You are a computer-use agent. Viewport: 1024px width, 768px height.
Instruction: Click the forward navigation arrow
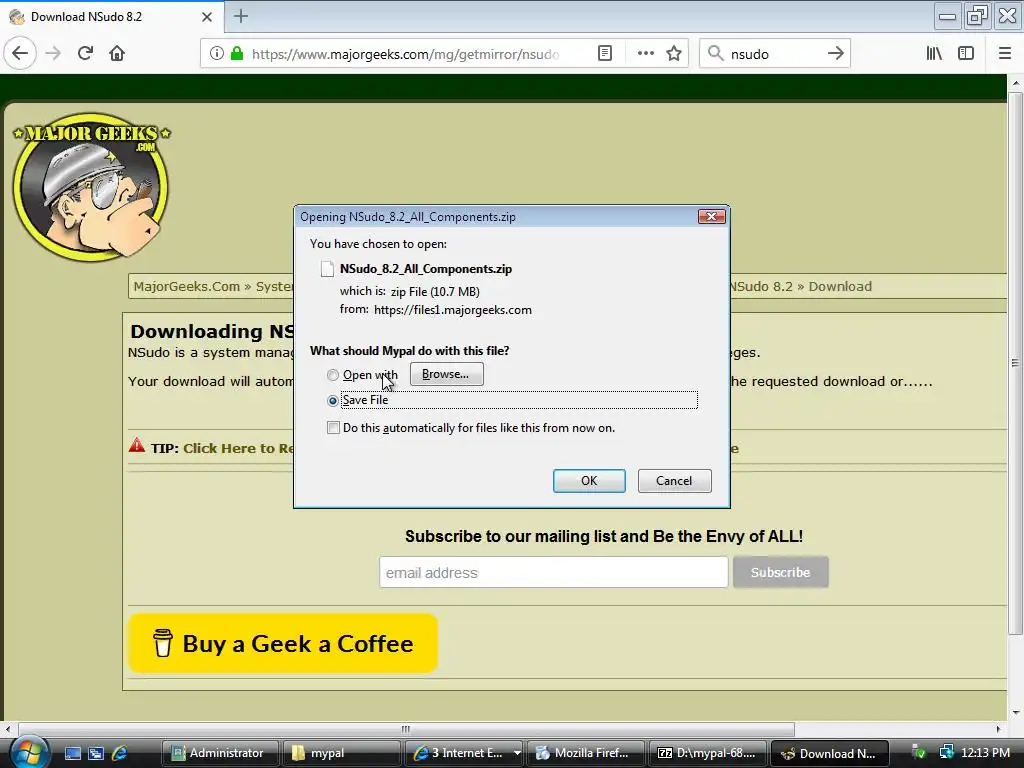pyautogui.click(x=53, y=53)
